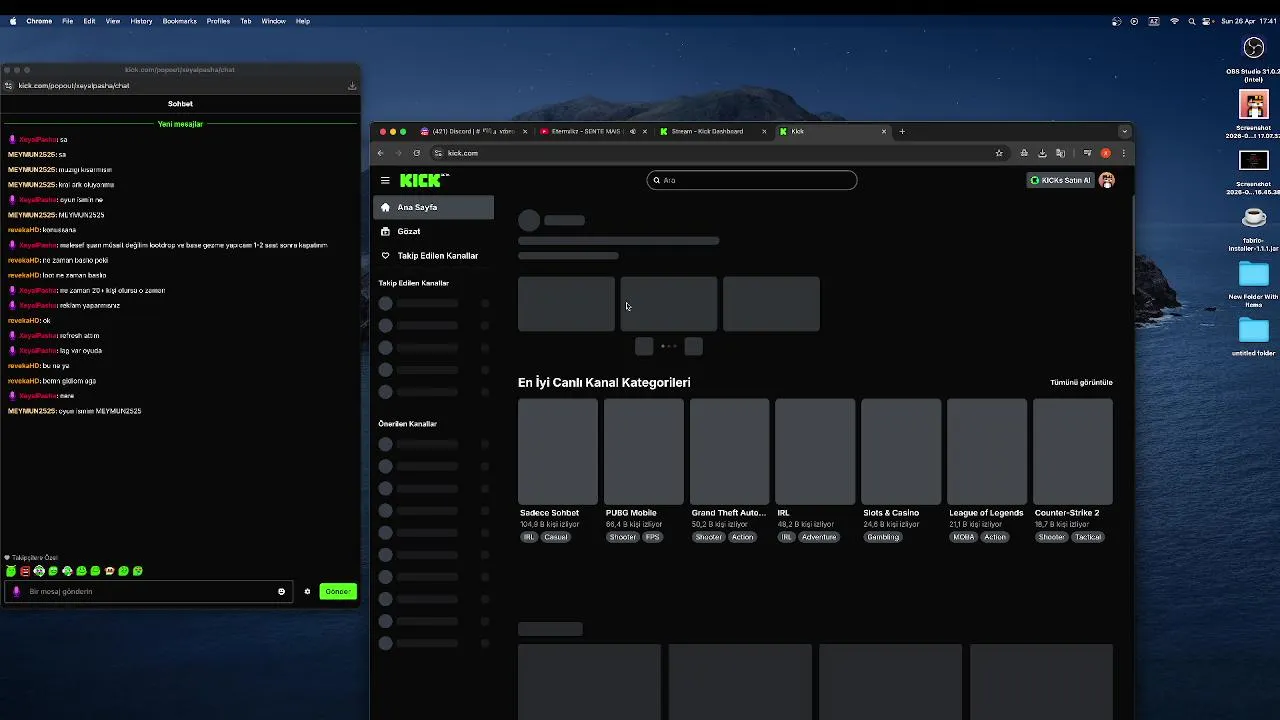Viewport: 1280px width, 720px height.
Task: Click the translate icon in Chrome toolbar
Action: click(1060, 153)
